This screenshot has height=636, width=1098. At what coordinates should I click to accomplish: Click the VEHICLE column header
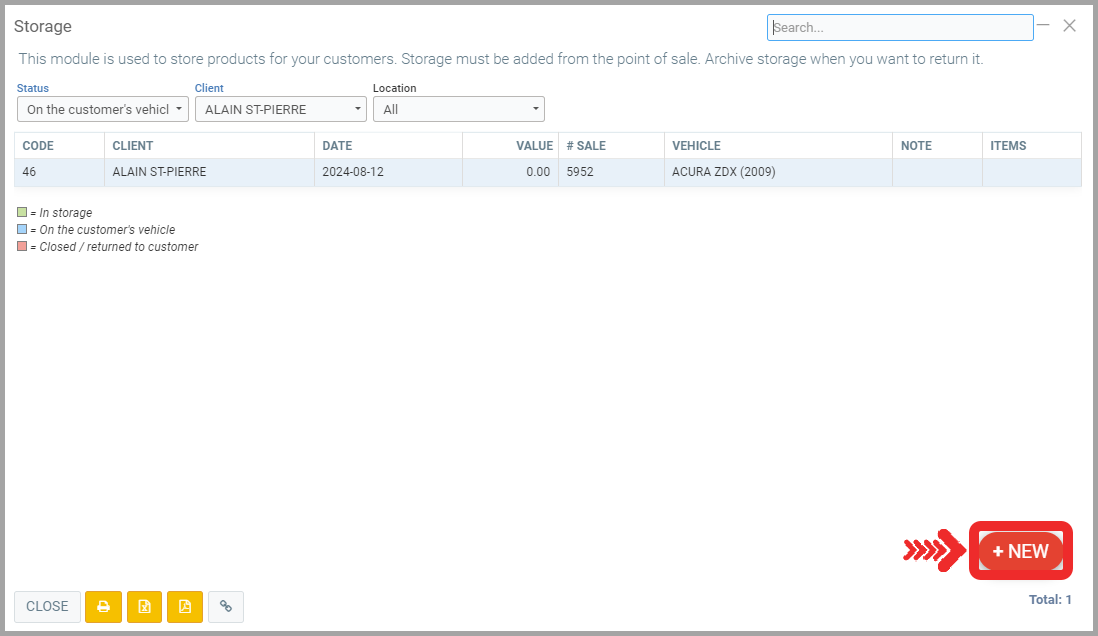[696, 146]
